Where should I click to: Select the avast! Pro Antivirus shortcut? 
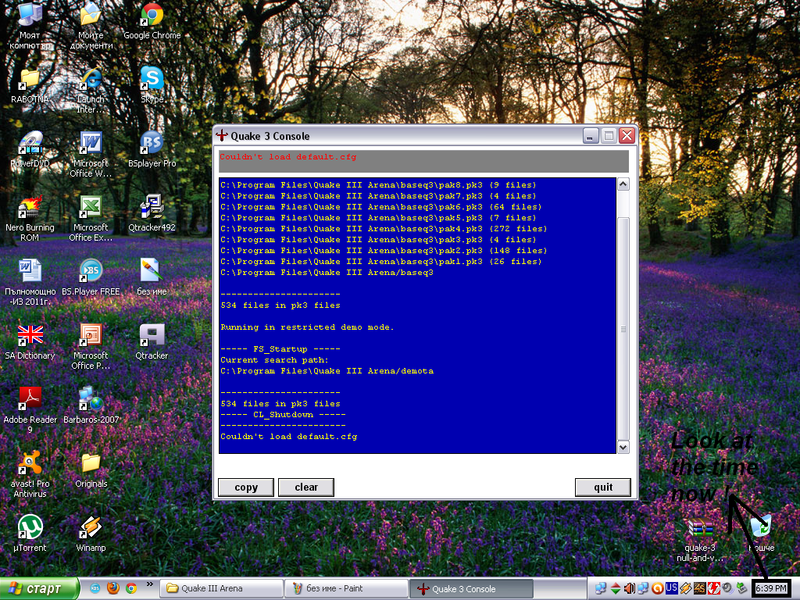pyautogui.click(x=30, y=474)
